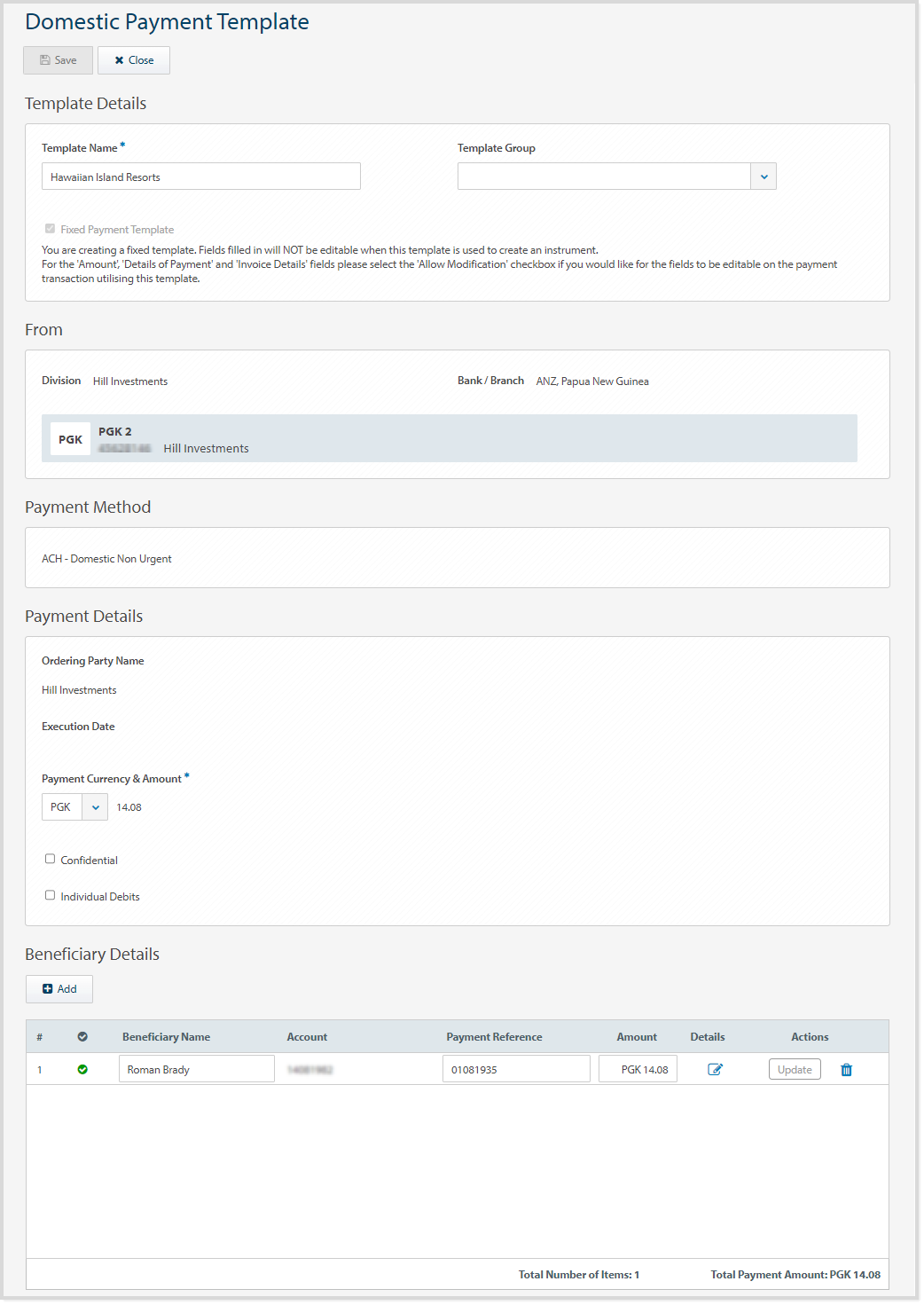Click the PGK badge on the account row
The height and width of the screenshot is (1305, 924).
click(70, 438)
